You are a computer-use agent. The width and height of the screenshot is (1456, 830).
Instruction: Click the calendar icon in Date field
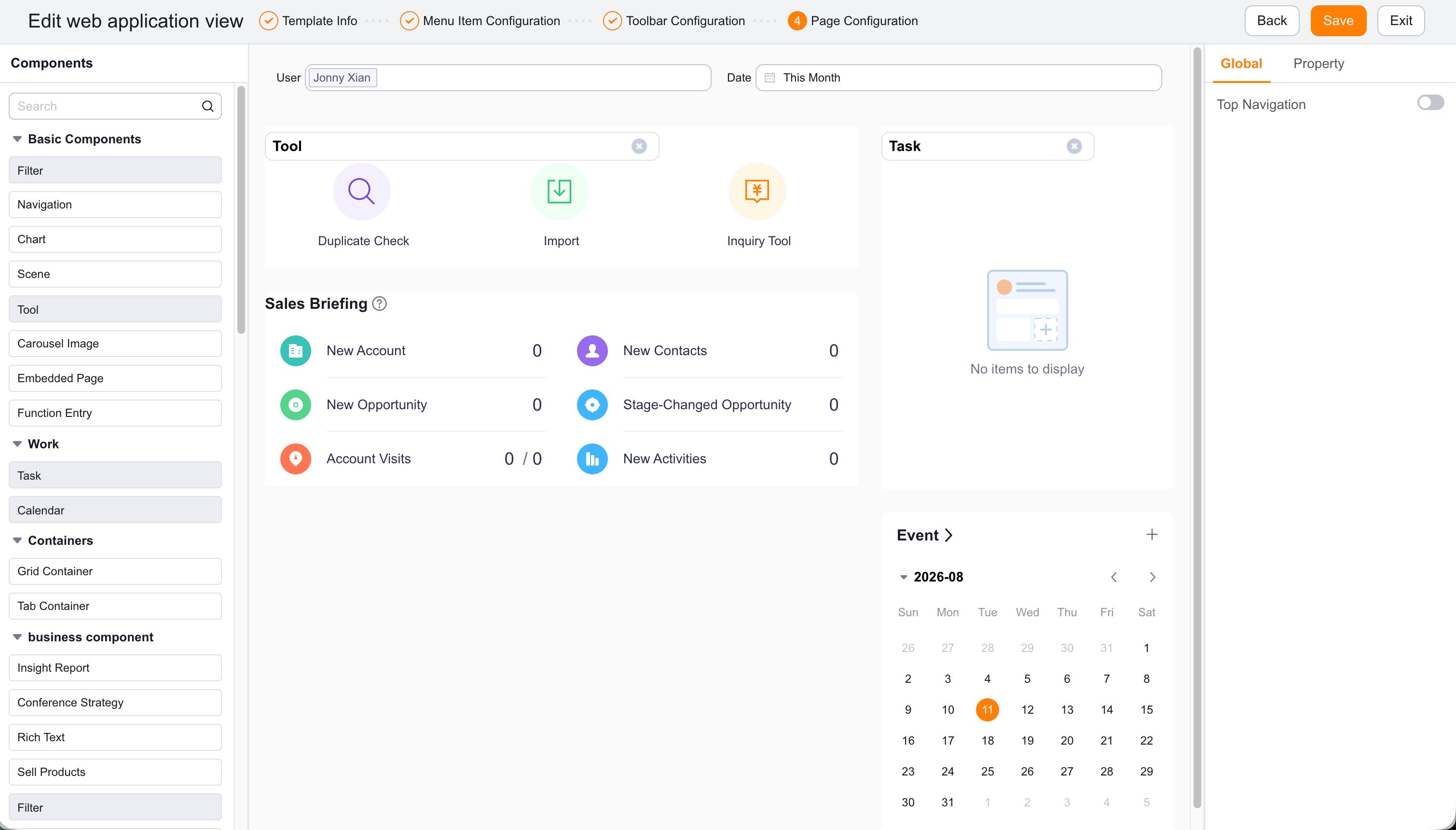click(769, 78)
